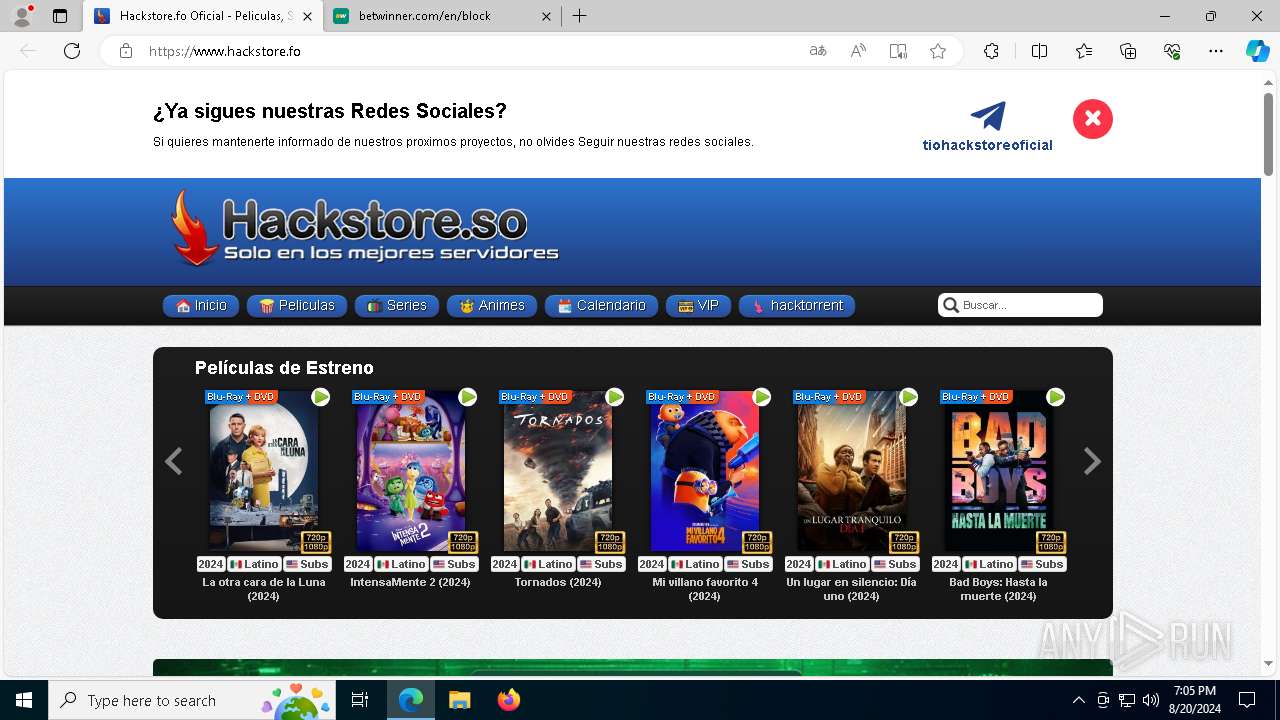1280x720 pixels.
Task: Dismiss the Redes Sociales banner
Action: (x=1093, y=119)
